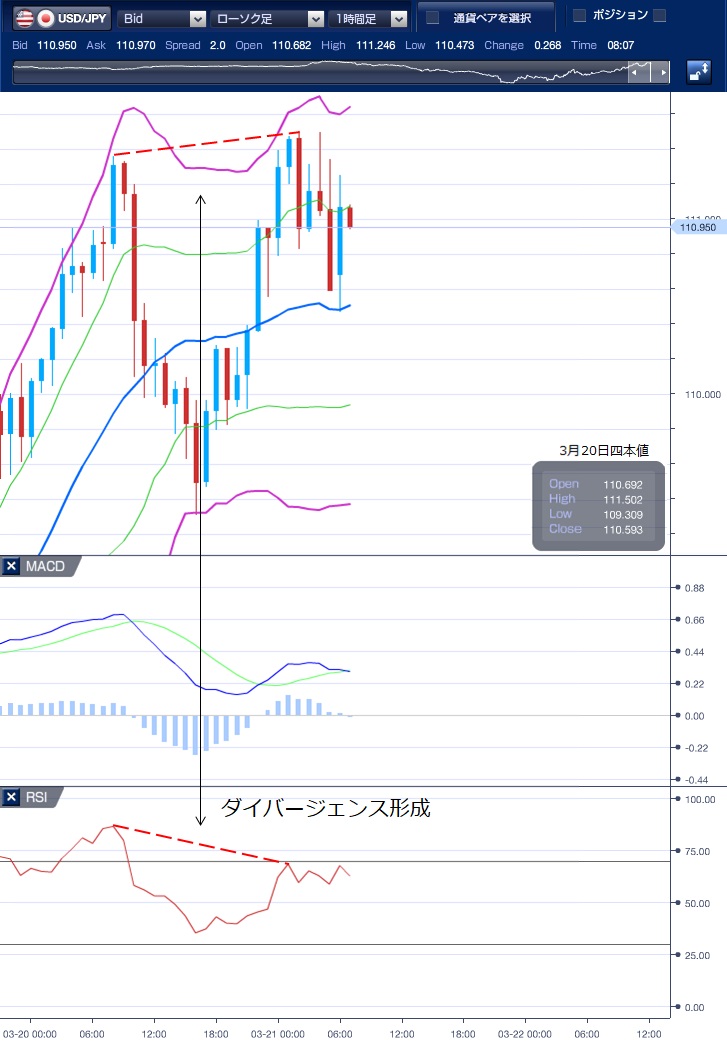Click the overview mini chart navigator strip

click(320, 73)
